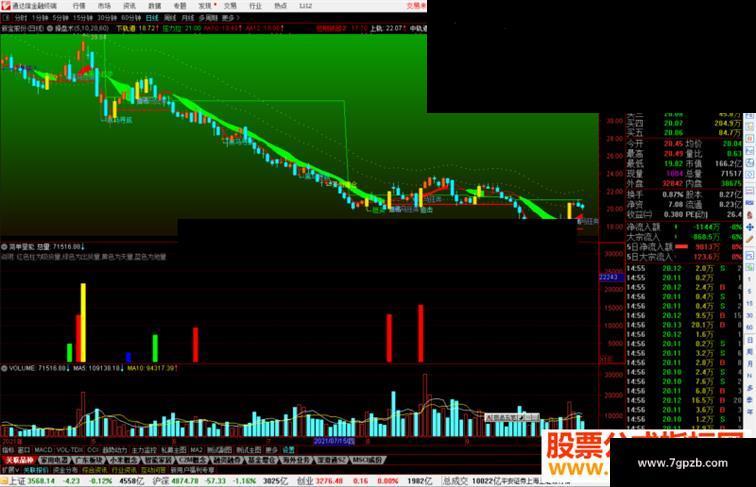Viewport: 756px width, 487px height.
Task: Select CCI indicator tab
Action: pos(92,449)
